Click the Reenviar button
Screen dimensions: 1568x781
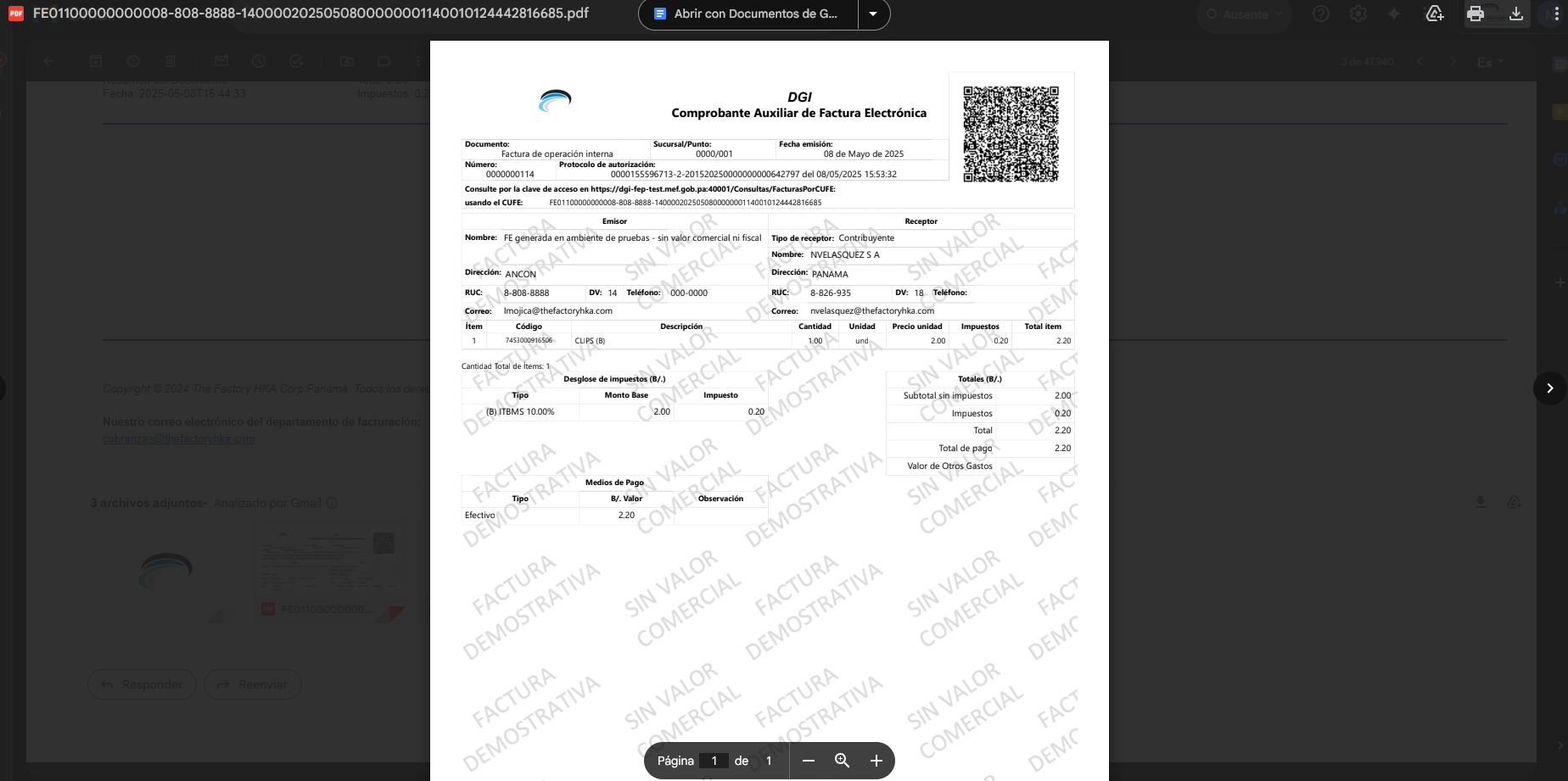pyautogui.click(x=253, y=684)
